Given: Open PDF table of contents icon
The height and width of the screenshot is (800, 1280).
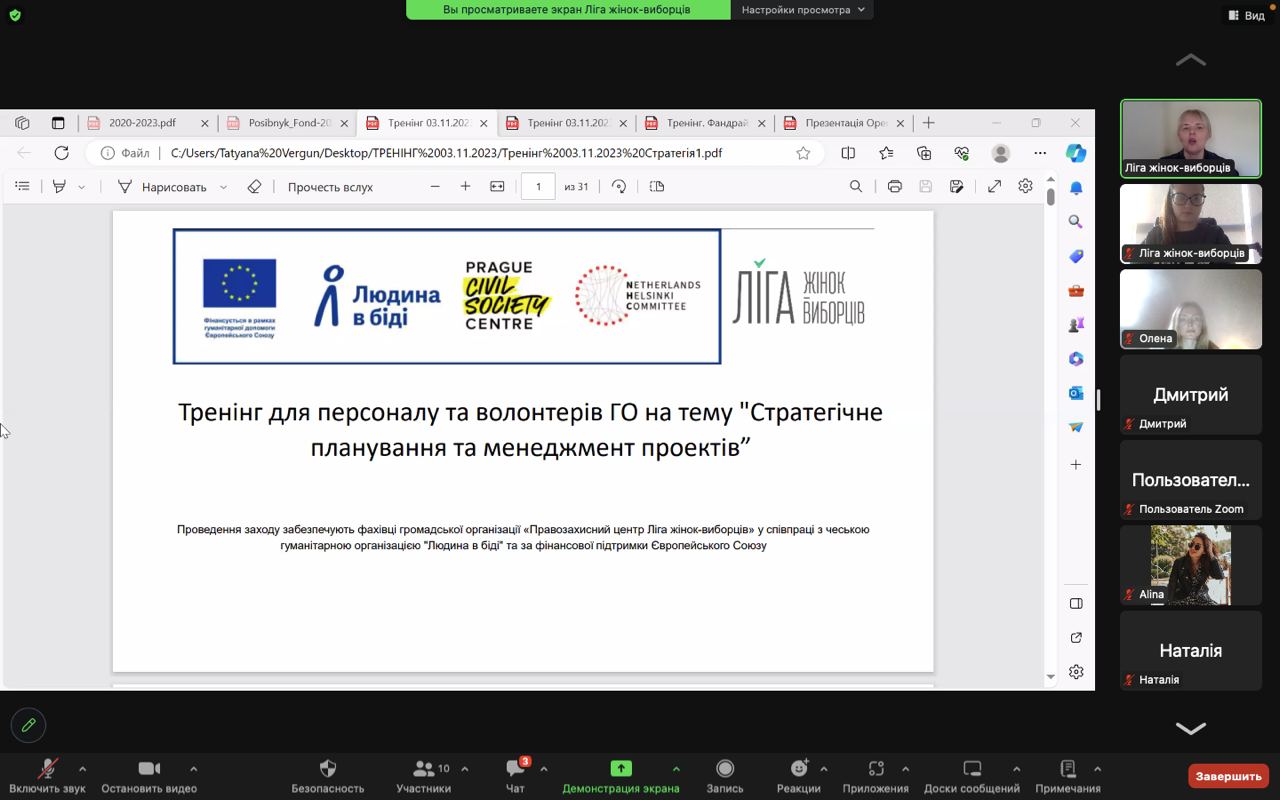Looking at the screenshot, I should coord(22,186).
